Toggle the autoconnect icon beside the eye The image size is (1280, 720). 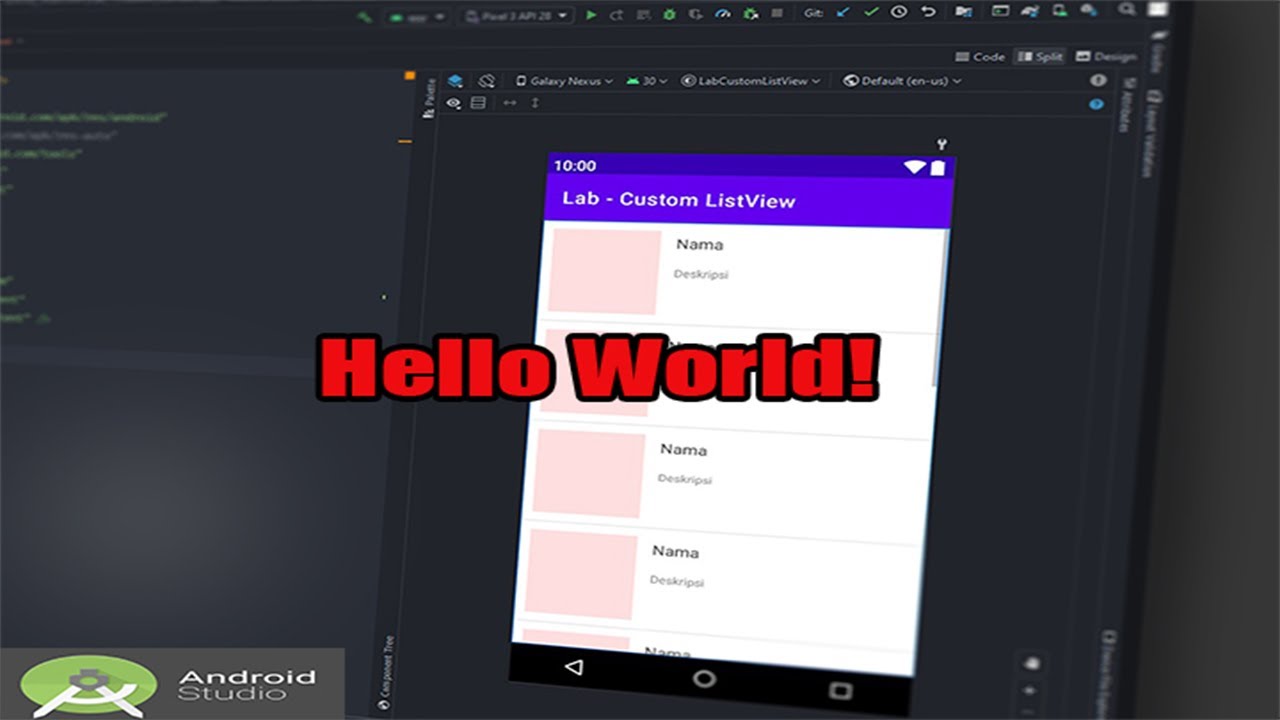point(478,103)
